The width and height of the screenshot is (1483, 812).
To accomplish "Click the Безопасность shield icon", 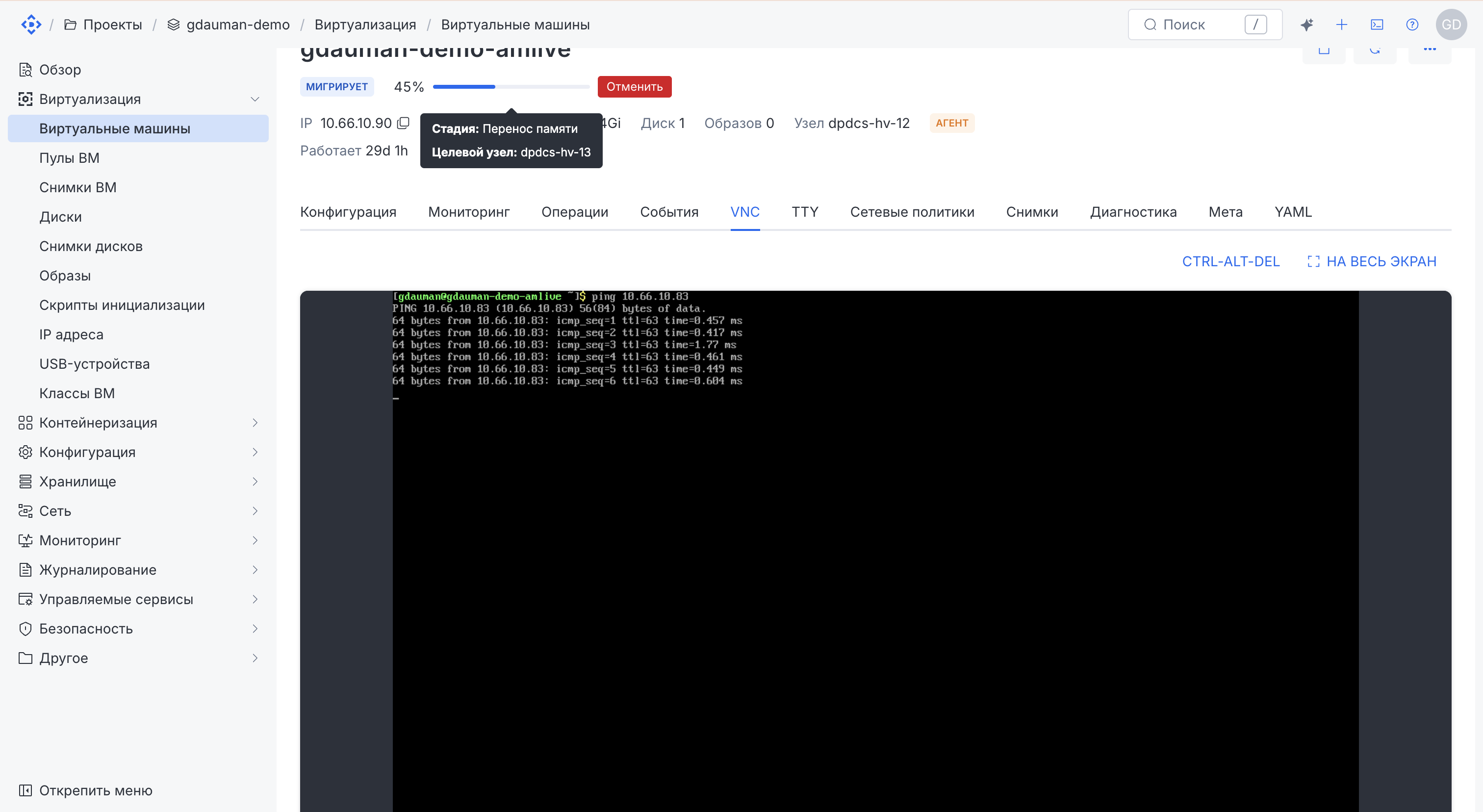I will pyautogui.click(x=26, y=629).
